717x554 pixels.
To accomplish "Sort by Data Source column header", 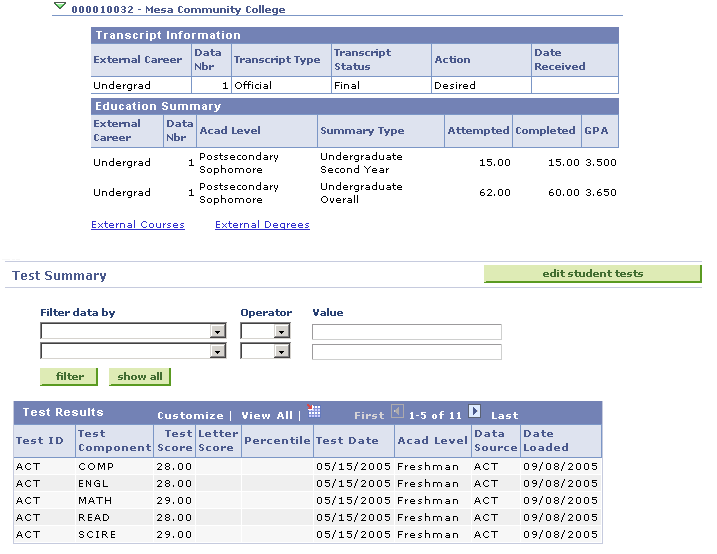I will pyautogui.click(x=496, y=441).
